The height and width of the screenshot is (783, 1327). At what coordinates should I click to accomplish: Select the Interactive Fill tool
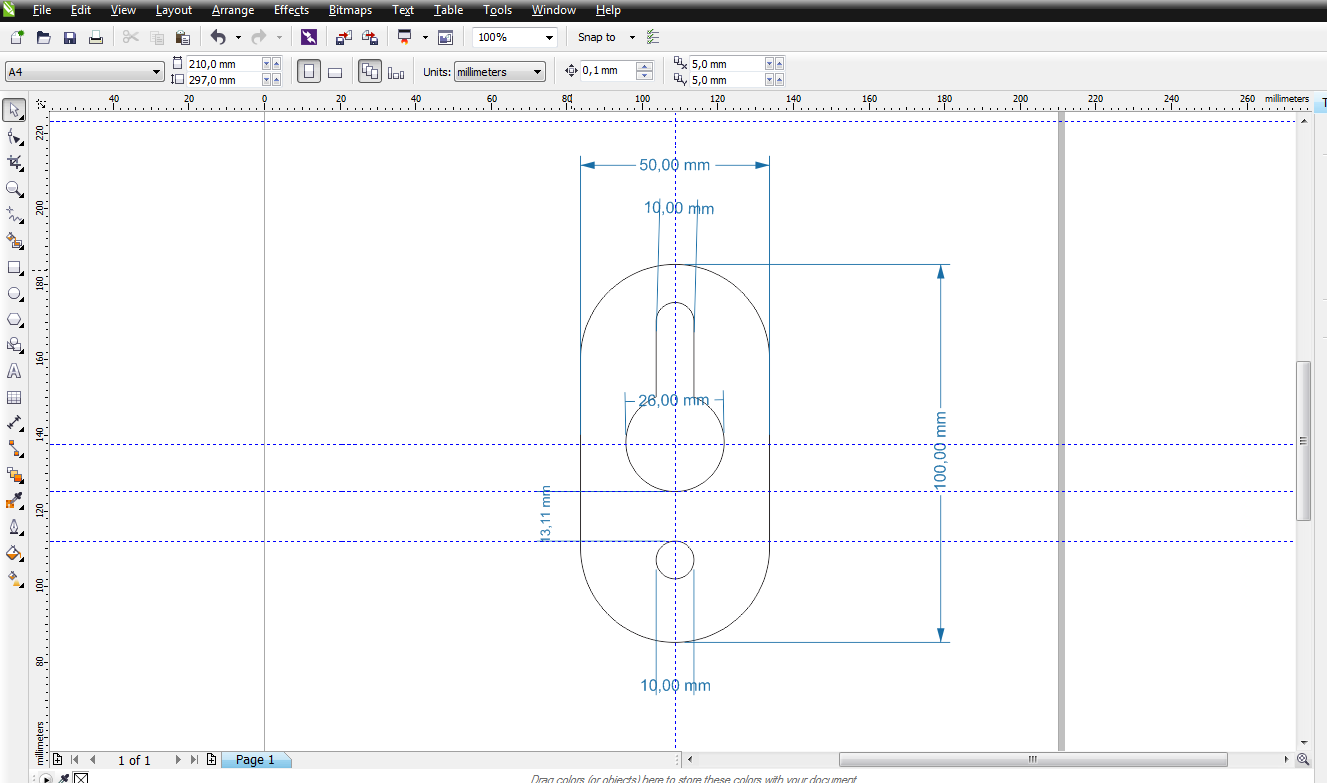(x=14, y=578)
